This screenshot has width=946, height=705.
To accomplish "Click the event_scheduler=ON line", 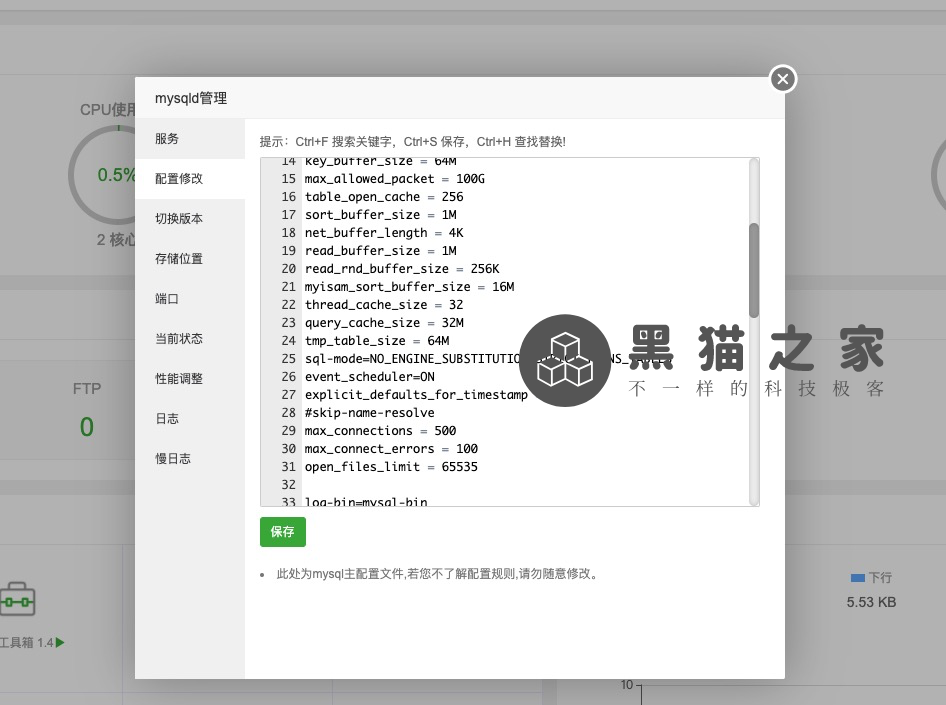I will [369, 377].
